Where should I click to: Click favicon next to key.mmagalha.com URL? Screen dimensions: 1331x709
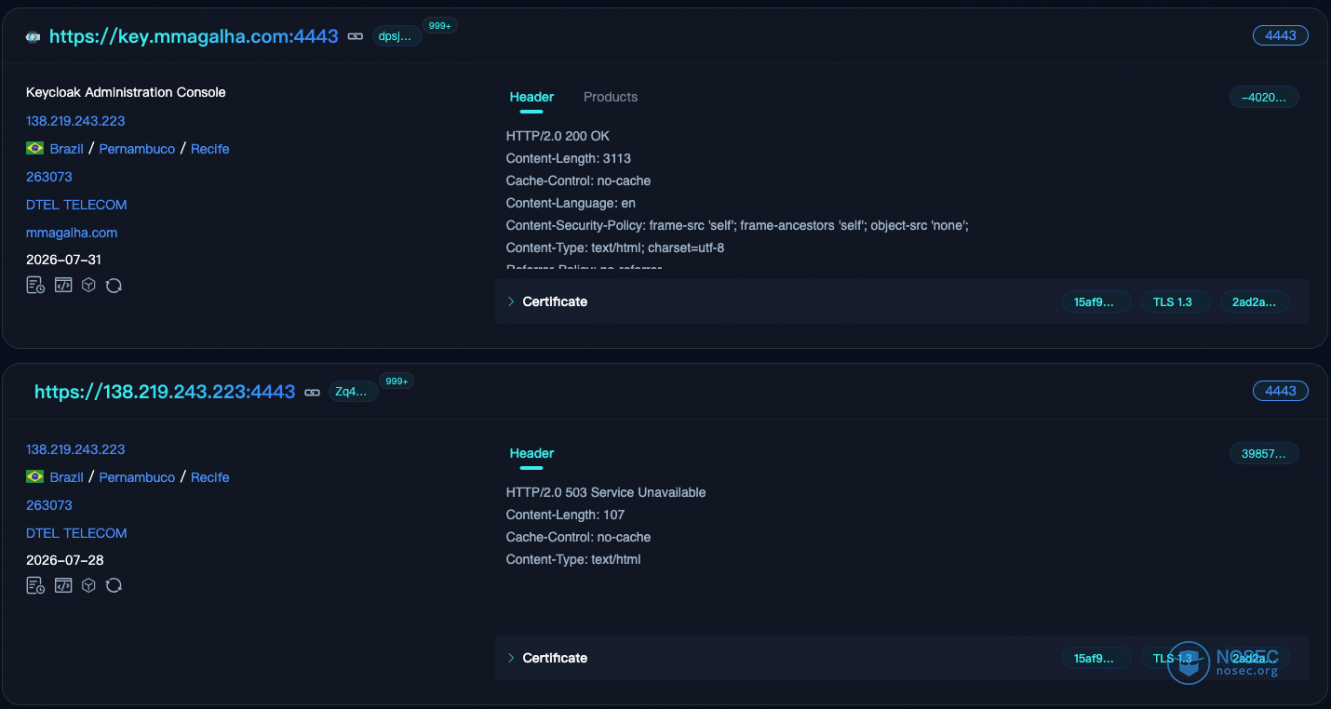pyautogui.click(x=33, y=37)
